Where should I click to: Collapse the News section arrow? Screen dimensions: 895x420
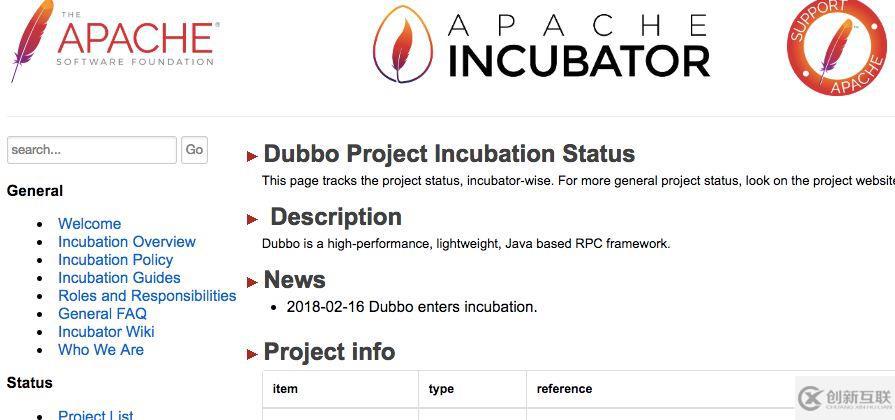[x=252, y=282]
